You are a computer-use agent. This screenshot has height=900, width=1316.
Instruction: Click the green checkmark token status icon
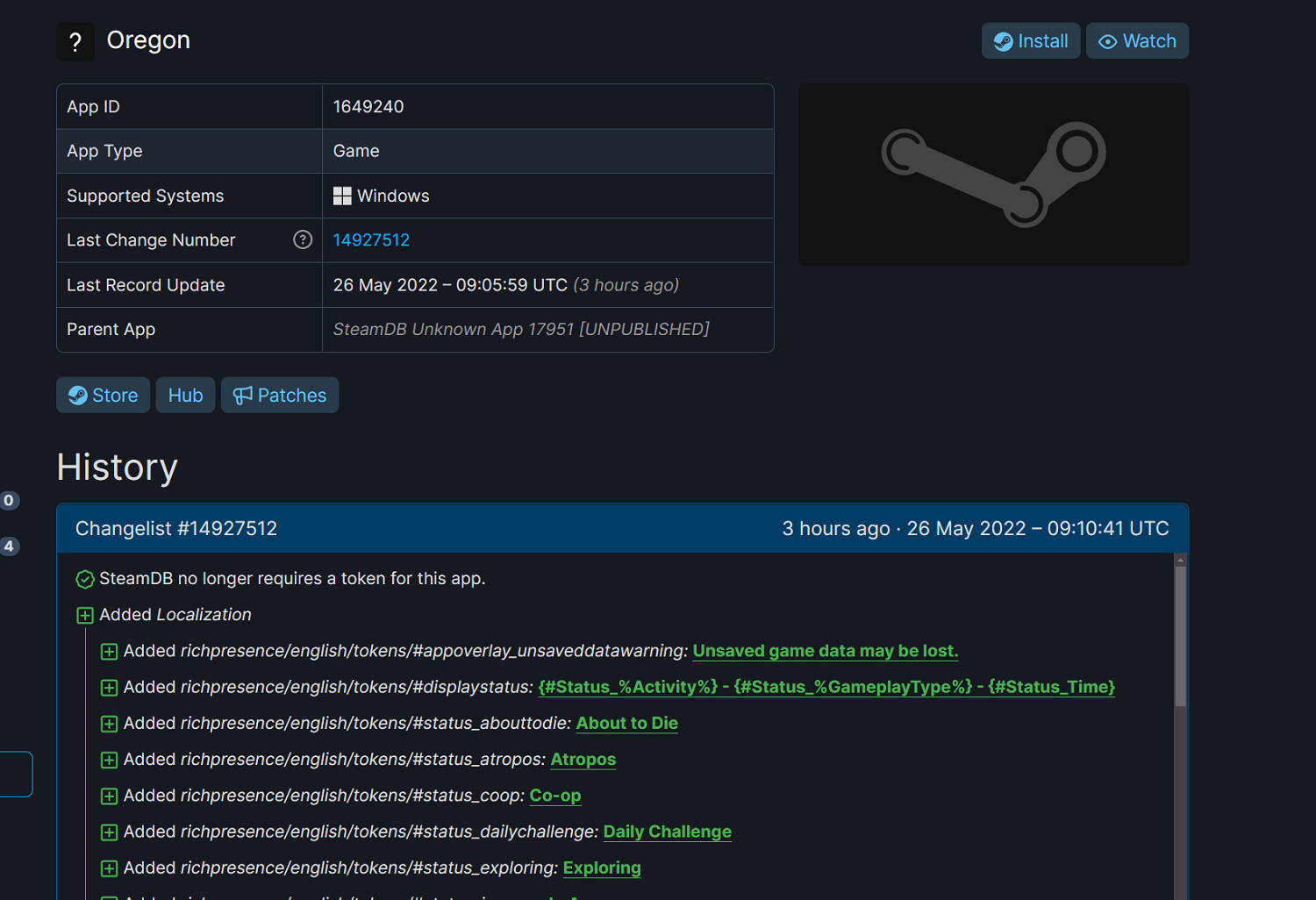point(85,579)
